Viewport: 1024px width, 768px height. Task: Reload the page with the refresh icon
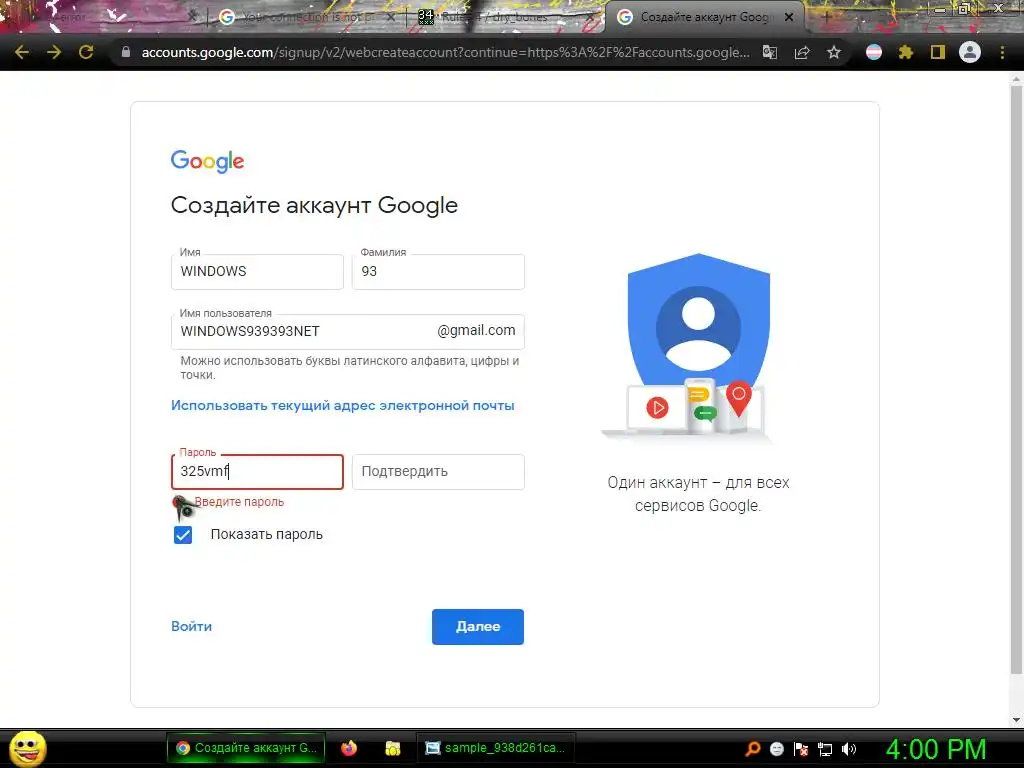[x=86, y=52]
